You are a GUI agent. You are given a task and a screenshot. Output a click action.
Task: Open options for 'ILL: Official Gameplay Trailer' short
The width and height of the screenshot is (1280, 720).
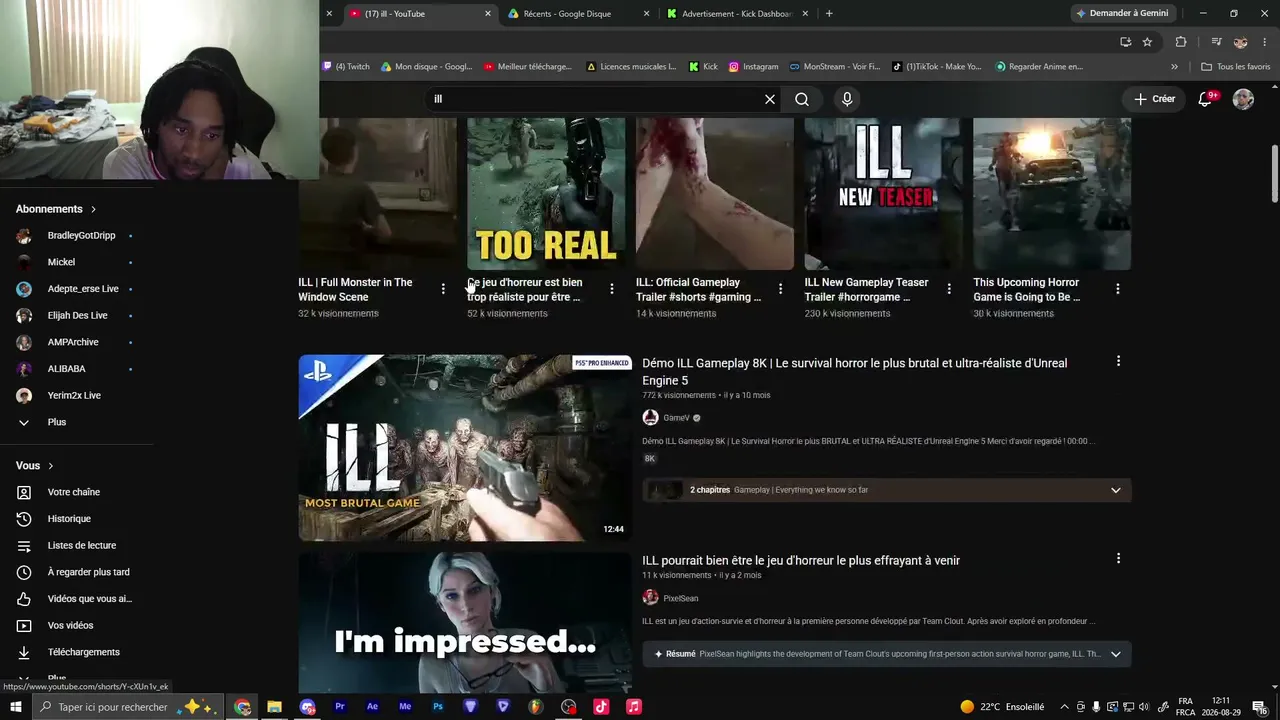click(x=780, y=289)
